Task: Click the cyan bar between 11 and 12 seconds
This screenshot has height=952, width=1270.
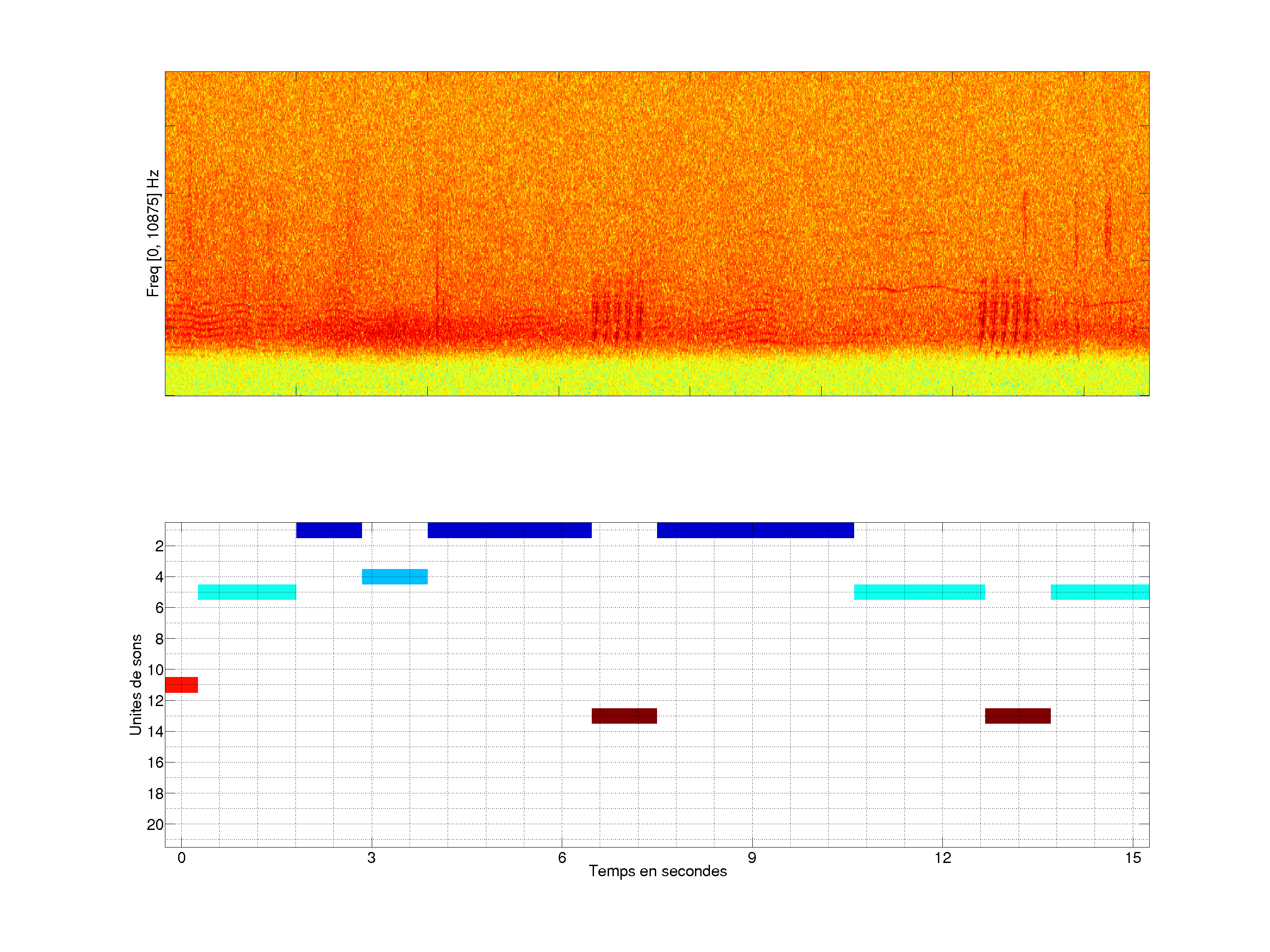Action: click(x=919, y=591)
